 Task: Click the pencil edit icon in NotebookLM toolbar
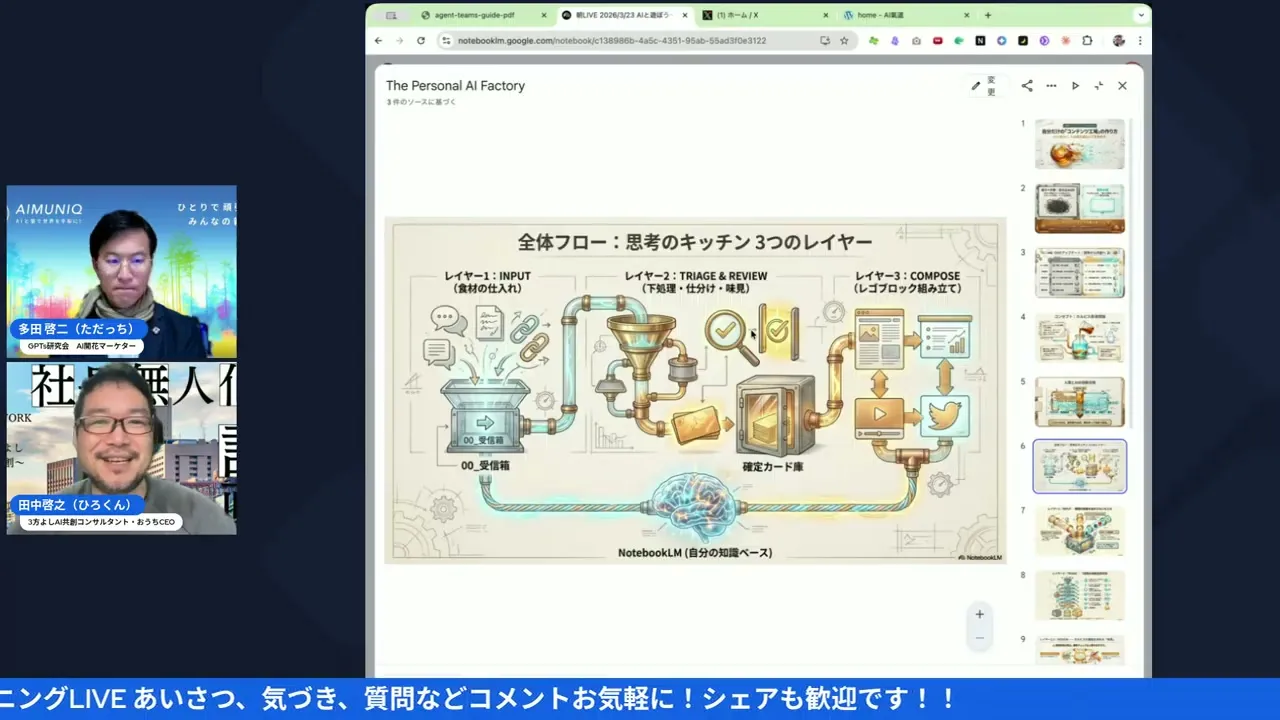click(975, 86)
